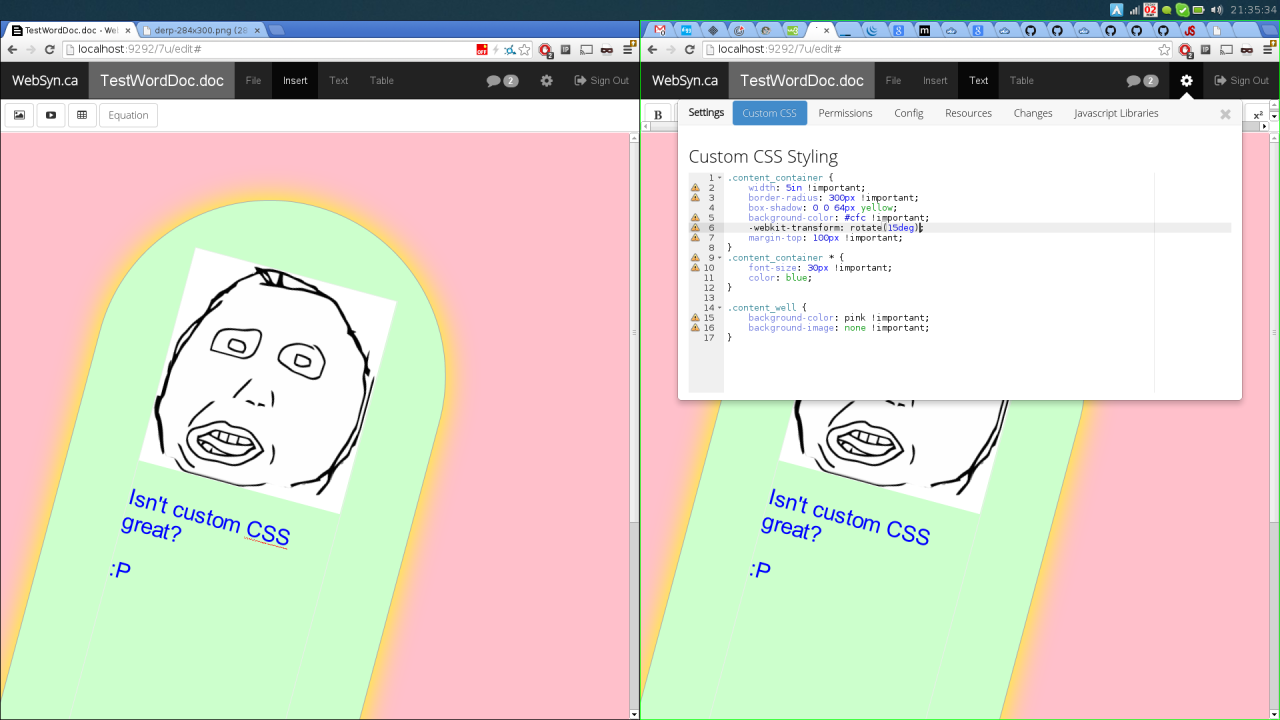Reload the page in the left browser
This screenshot has width=1280, height=720.
point(49,49)
